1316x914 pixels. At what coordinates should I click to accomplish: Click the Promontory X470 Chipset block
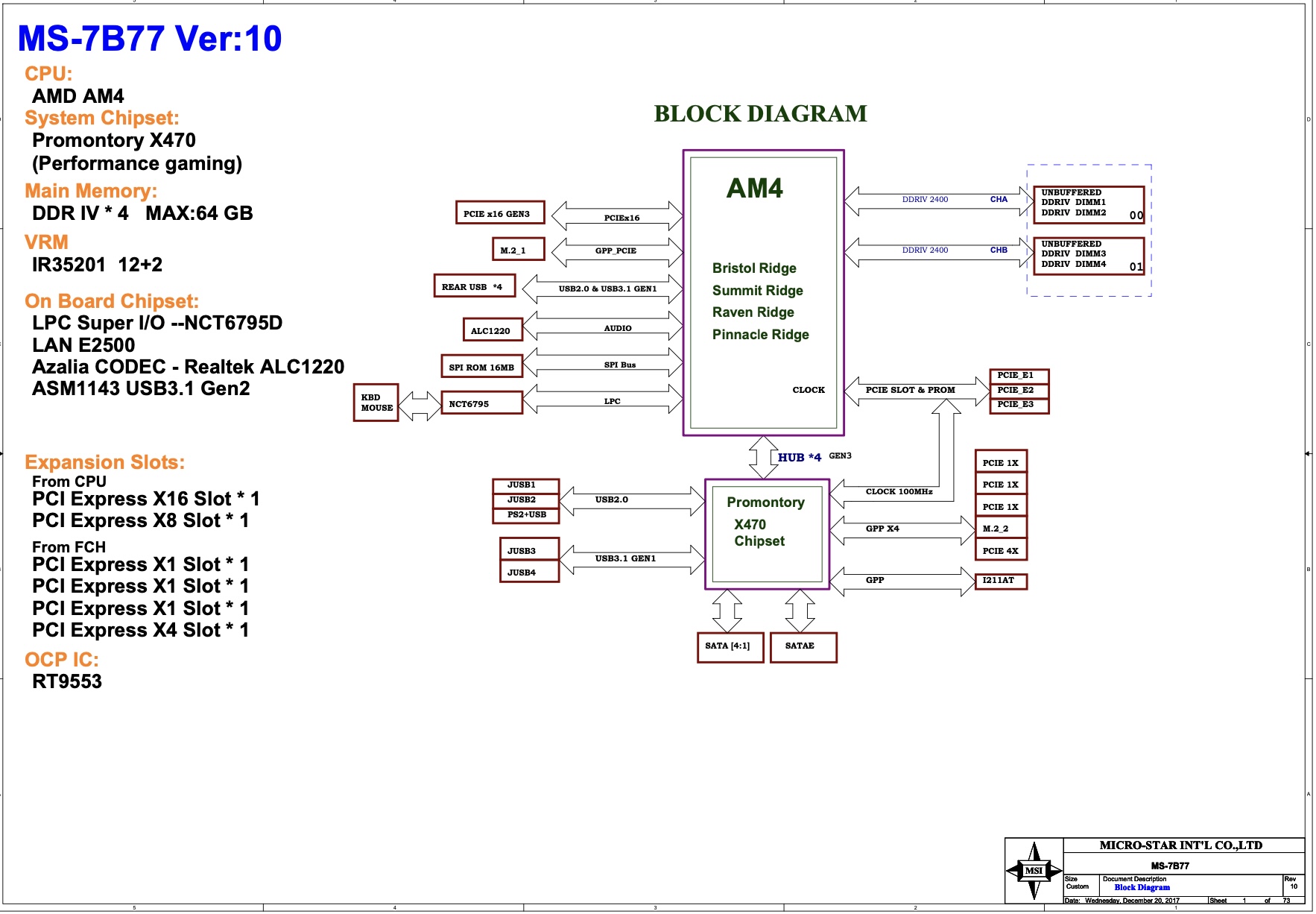[766, 533]
